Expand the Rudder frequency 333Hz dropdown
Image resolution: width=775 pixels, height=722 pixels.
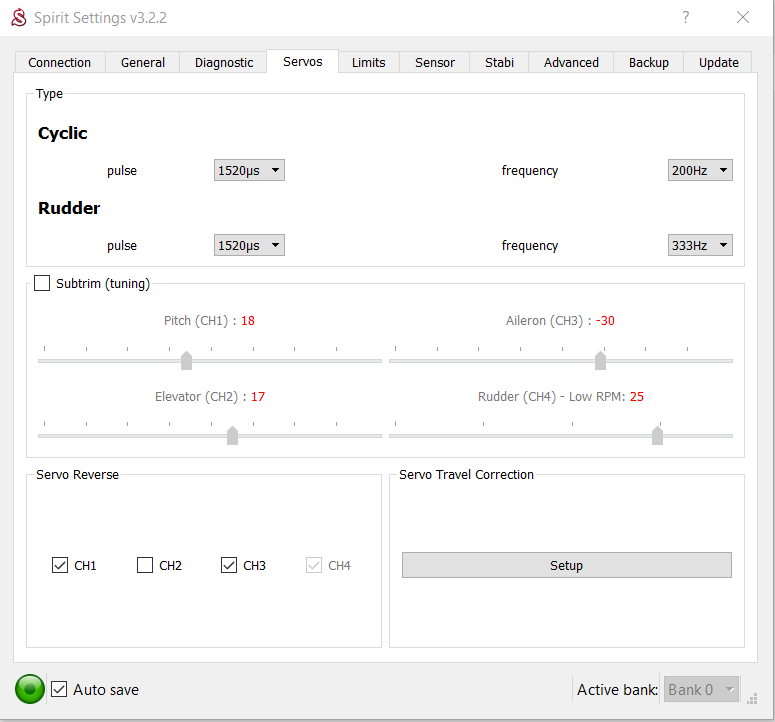click(700, 245)
